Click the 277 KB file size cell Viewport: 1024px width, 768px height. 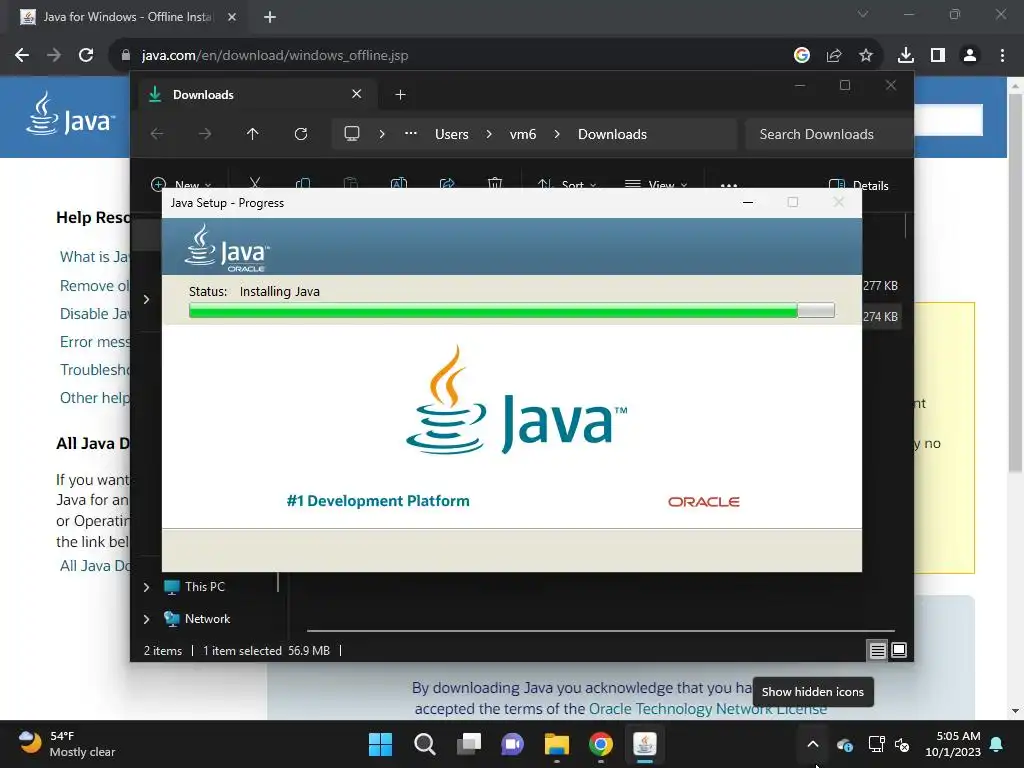[880, 286]
